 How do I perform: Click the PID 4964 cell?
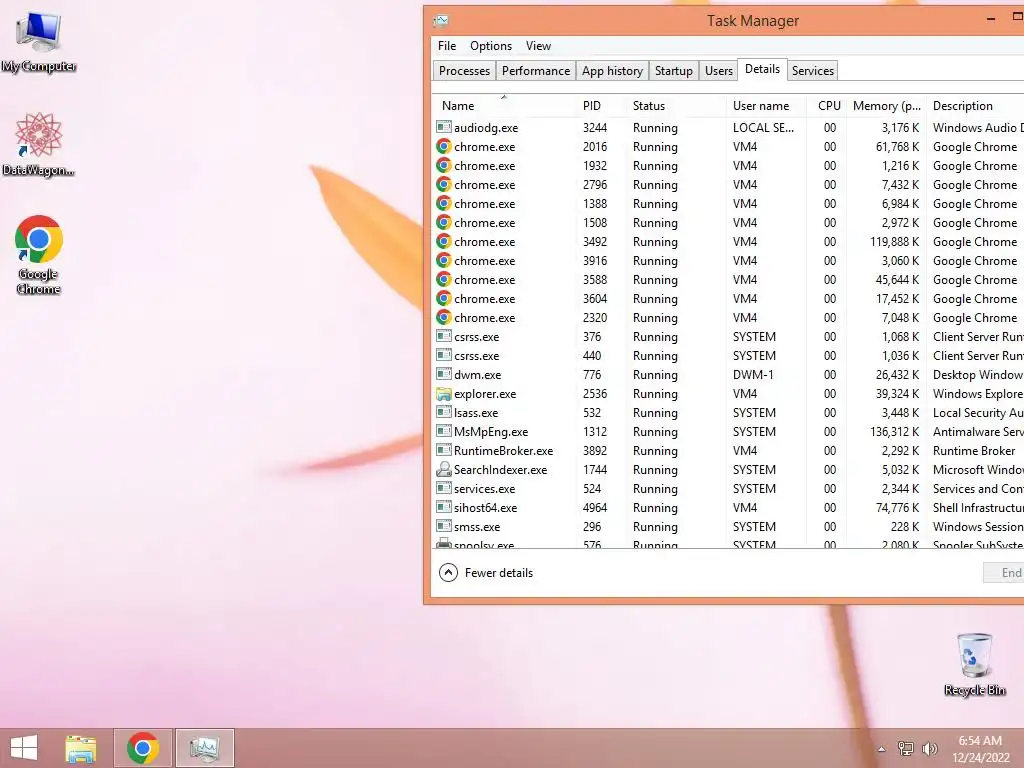click(x=595, y=507)
